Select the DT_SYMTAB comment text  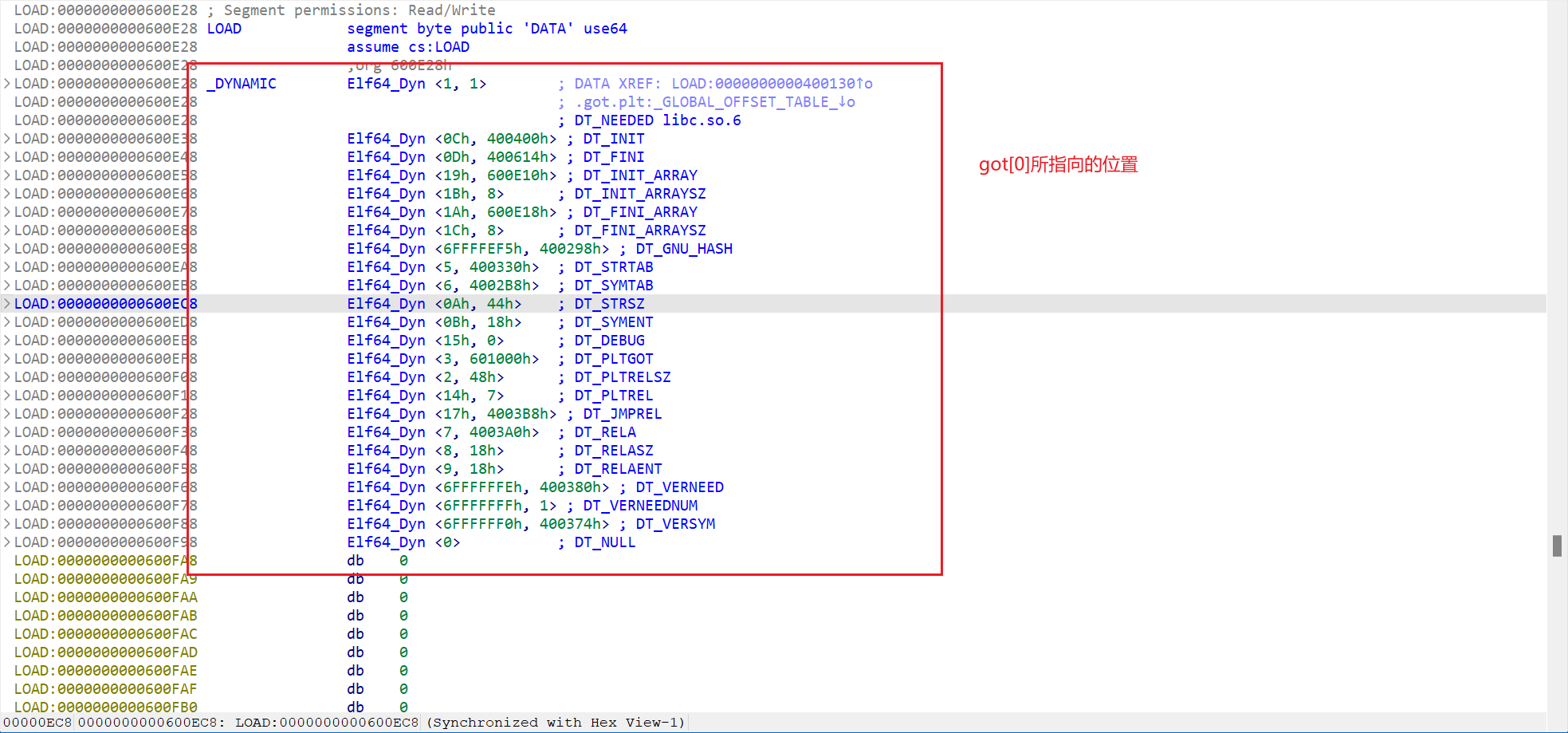[613, 286]
